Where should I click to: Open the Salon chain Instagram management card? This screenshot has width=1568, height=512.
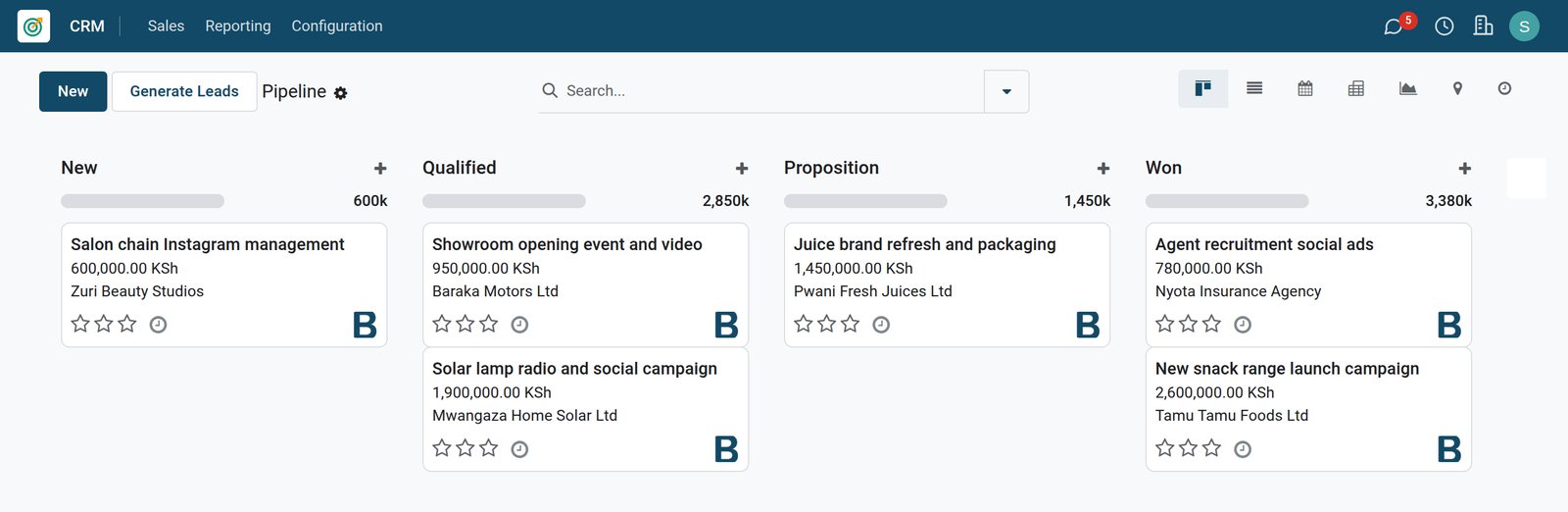pyautogui.click(x=224, y=284)
